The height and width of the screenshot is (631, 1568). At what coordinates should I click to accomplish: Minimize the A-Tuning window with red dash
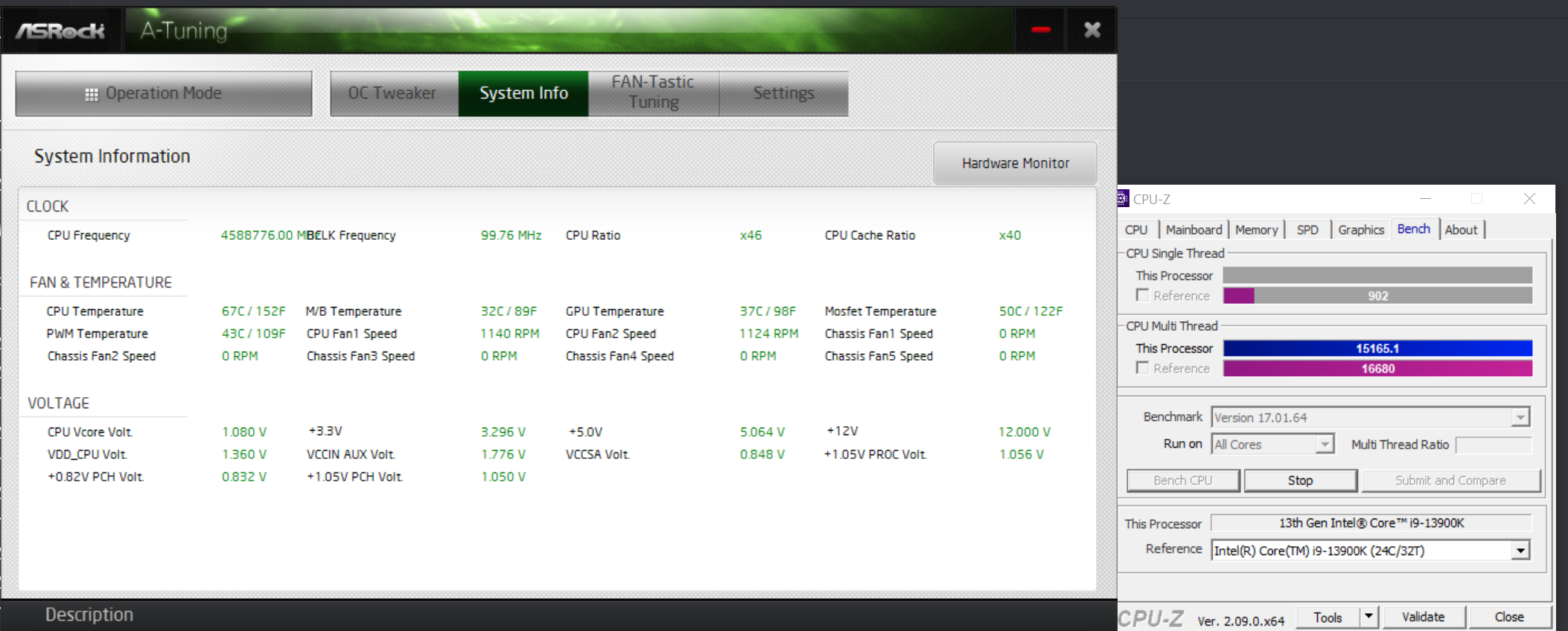[x=1041, y=30]
